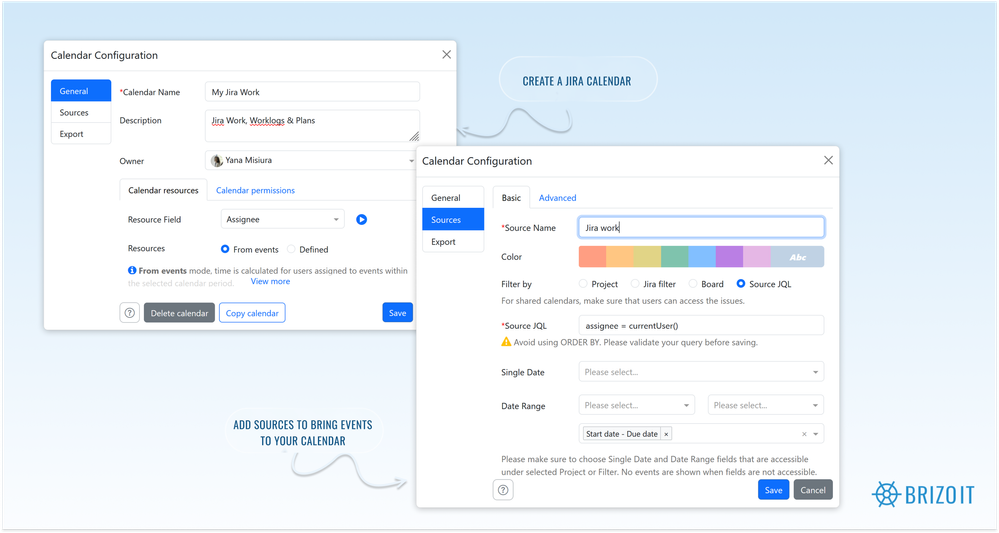Cancel the Sources configuration dialog

coord(813,490)
